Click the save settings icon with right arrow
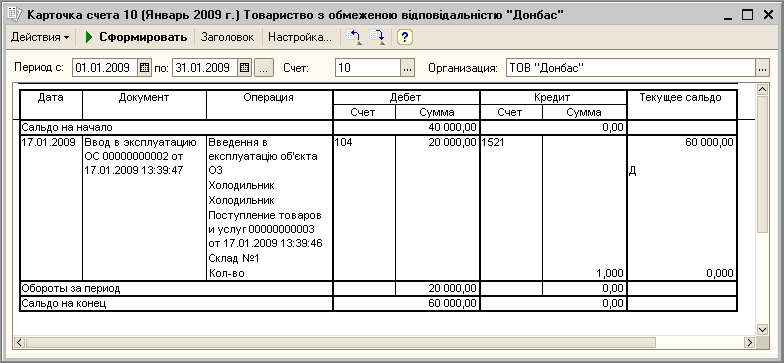784x363 pixels. pos(377,37)
